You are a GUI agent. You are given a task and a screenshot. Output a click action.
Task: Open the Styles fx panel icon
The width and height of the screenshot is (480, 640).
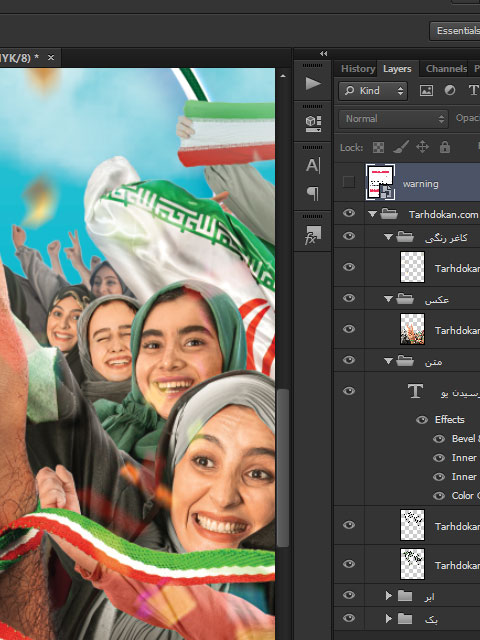click(x=313, y=235)
